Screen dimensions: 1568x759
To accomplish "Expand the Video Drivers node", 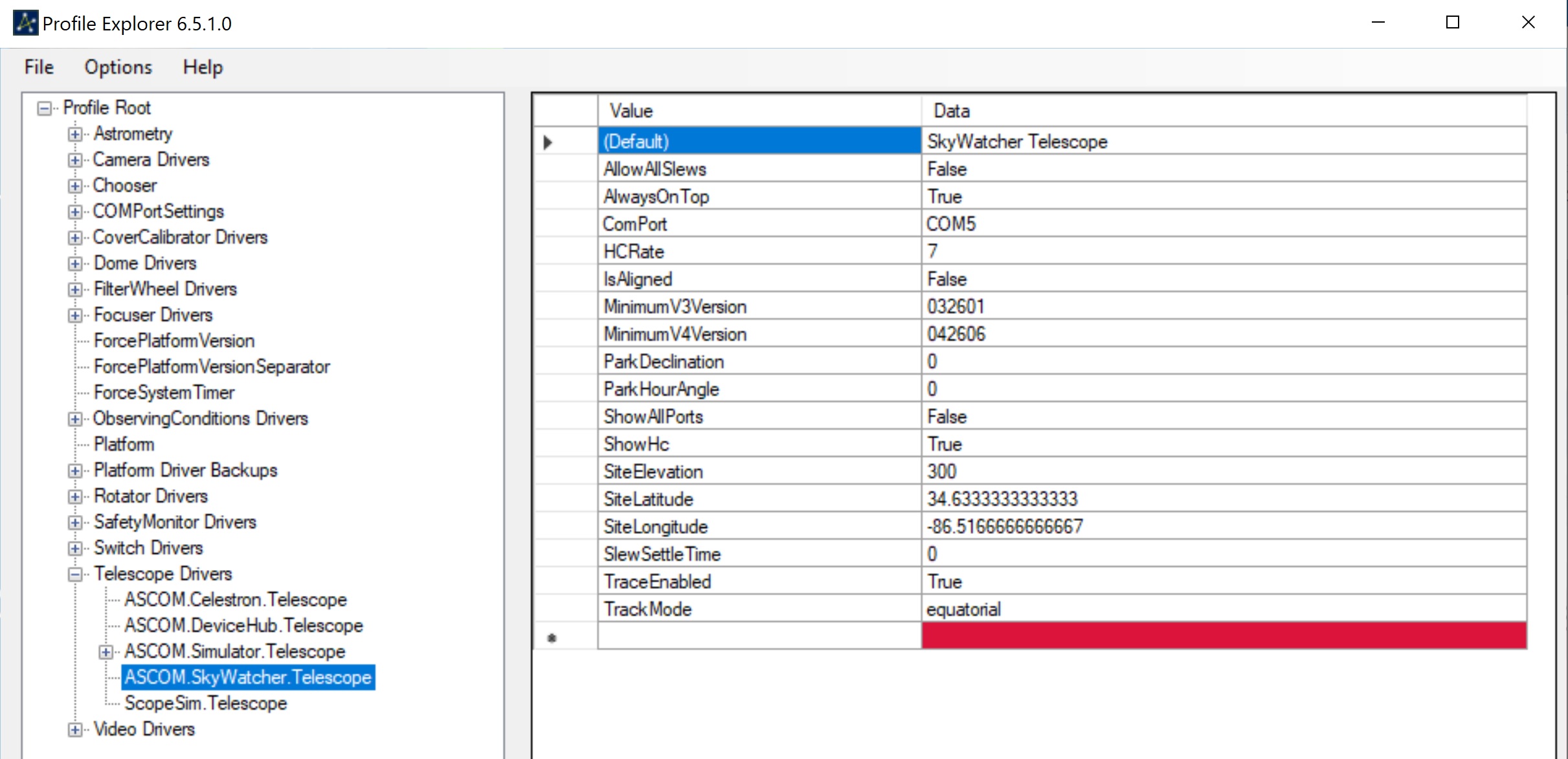I will coord(75,729).
